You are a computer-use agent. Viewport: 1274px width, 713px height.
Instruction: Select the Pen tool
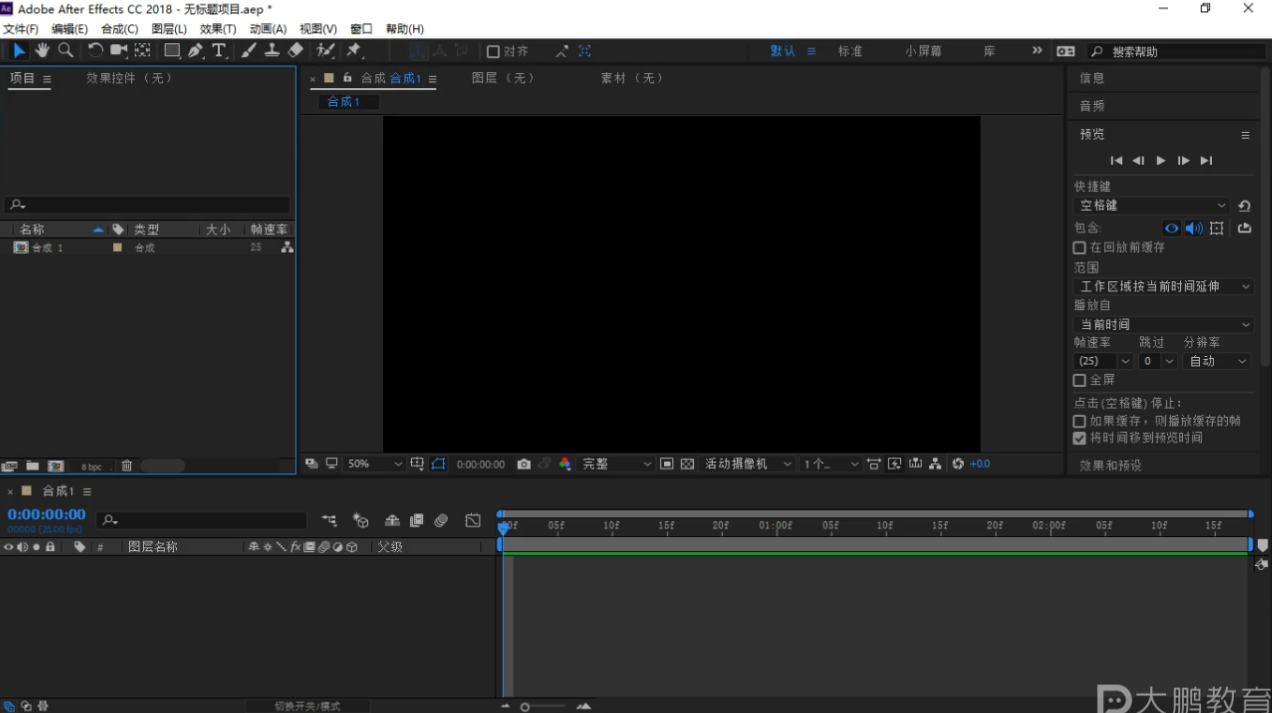point(196,51)
